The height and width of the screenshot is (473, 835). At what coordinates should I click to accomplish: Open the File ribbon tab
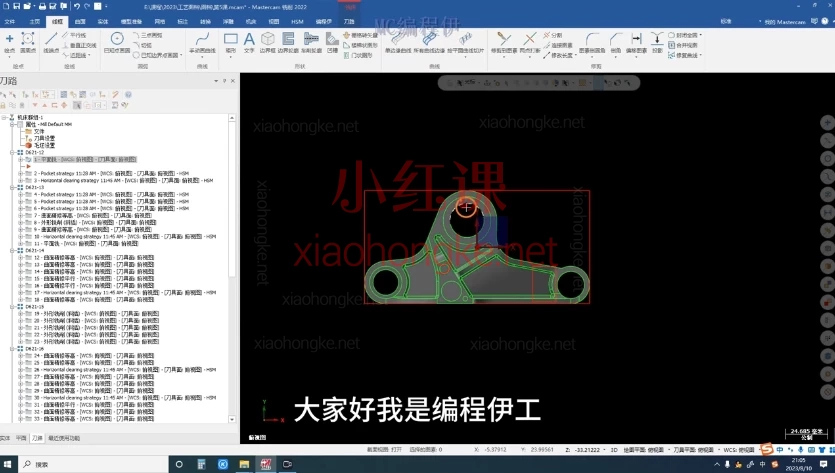10,22
